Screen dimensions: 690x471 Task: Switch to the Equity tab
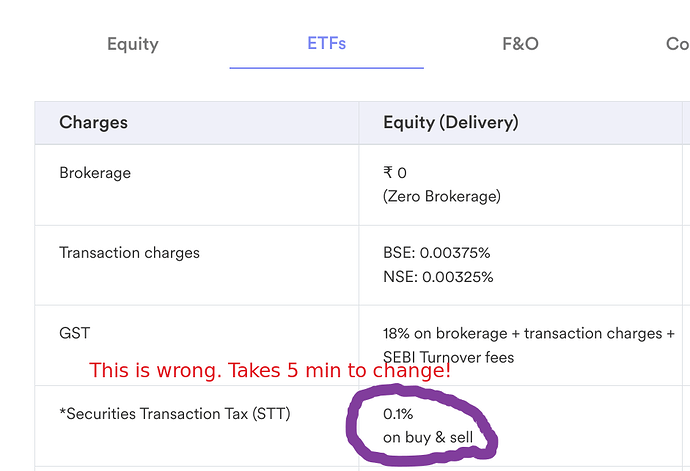pyautogui.click(x=132, y=44)
